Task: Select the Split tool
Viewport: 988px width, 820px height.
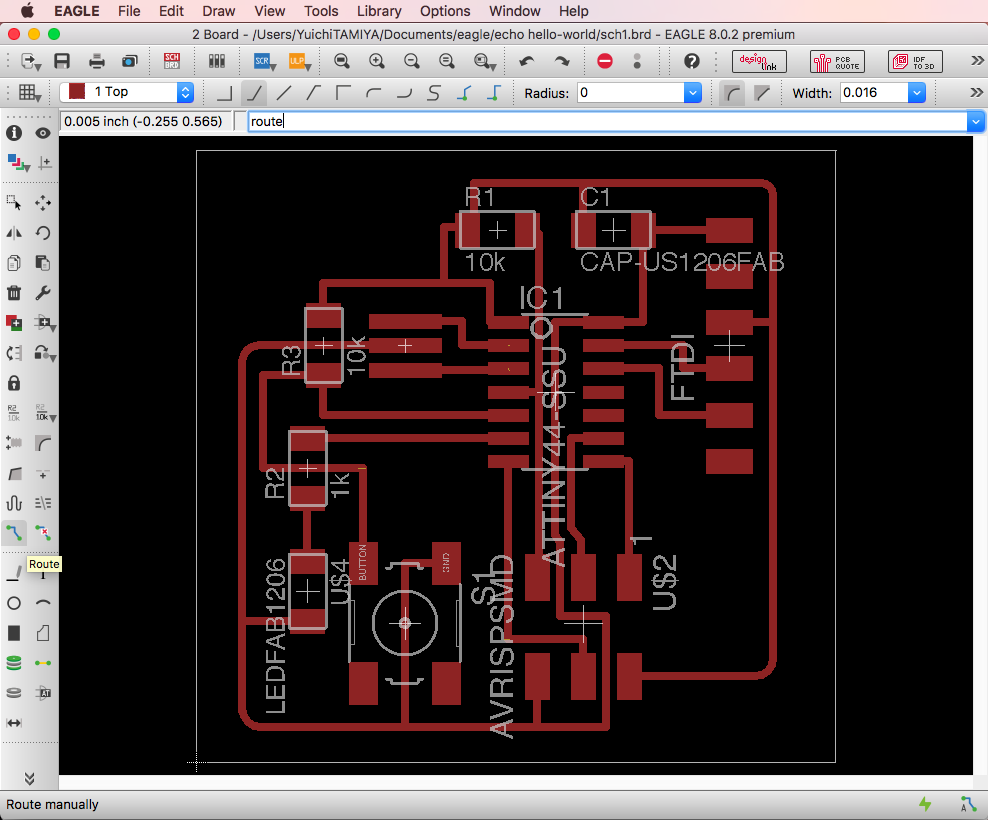Action: click(14, 473)
